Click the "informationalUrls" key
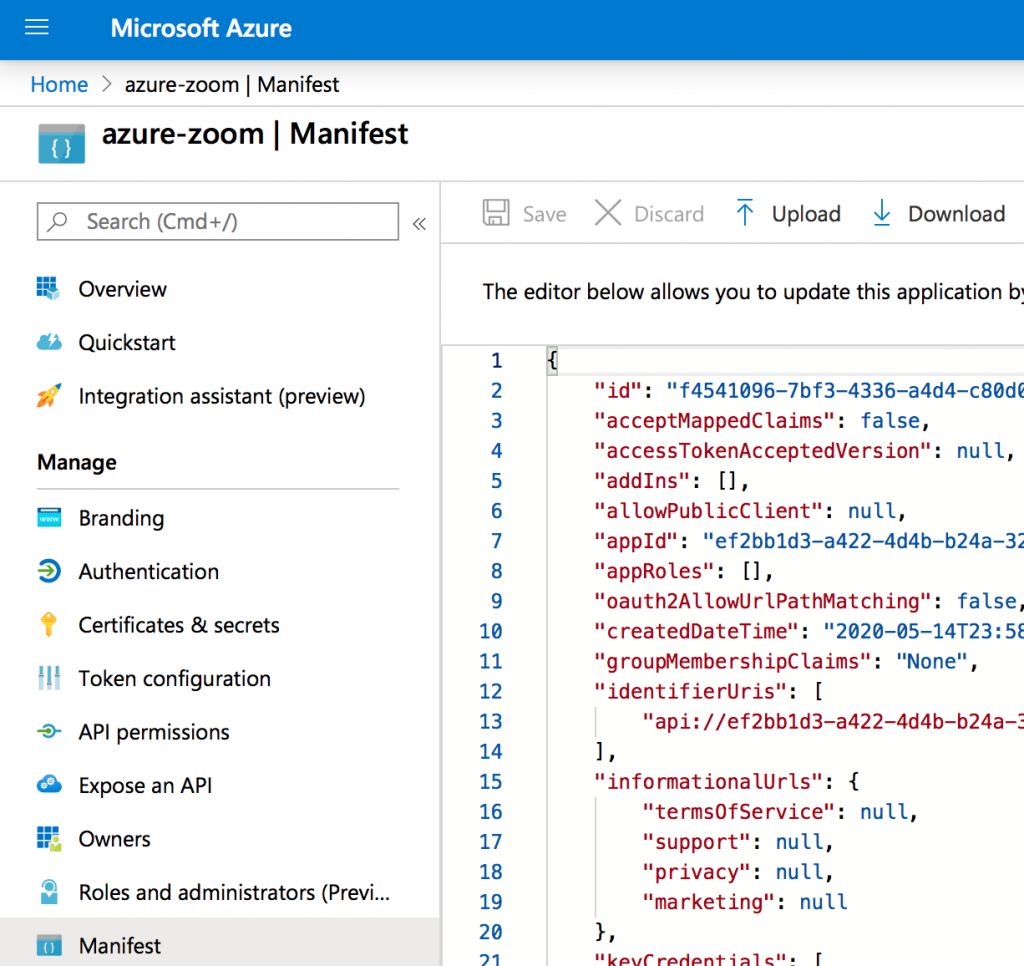The image size is (1024, 966). pos(708,781)
